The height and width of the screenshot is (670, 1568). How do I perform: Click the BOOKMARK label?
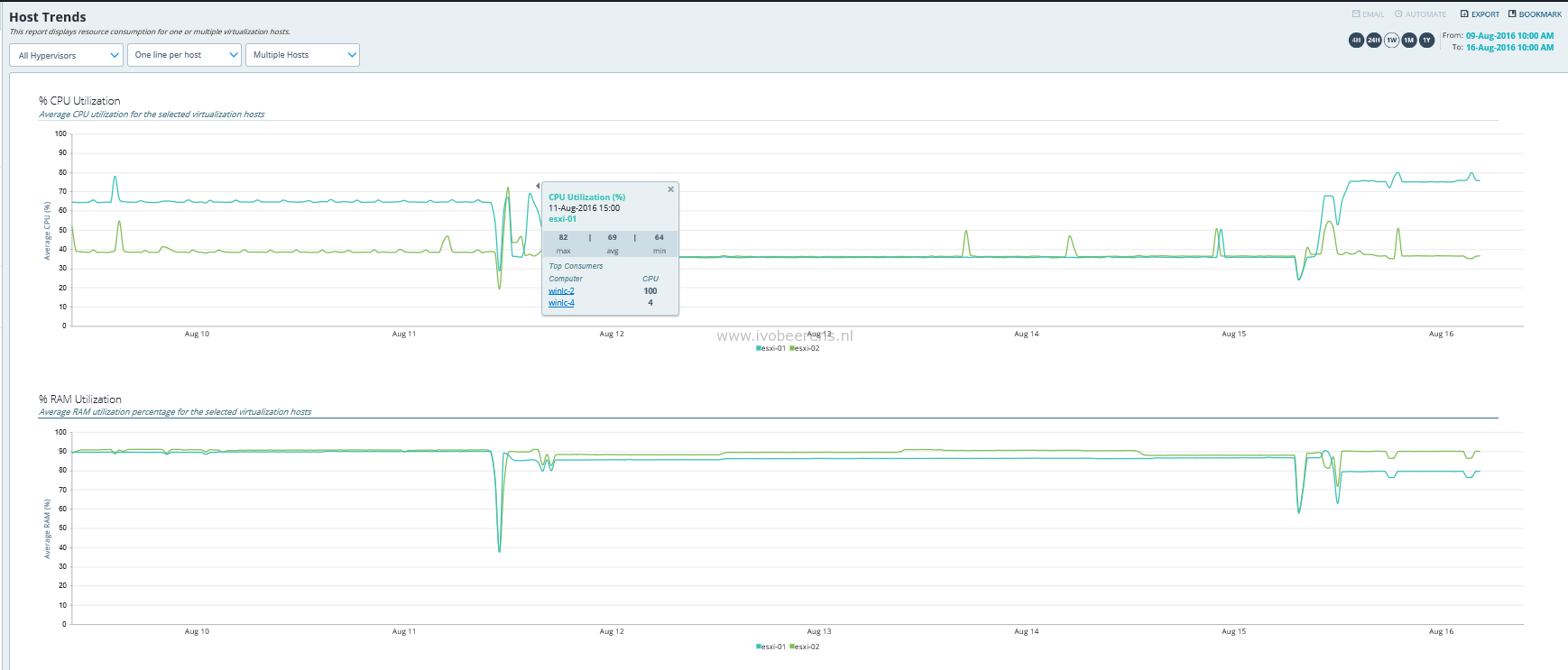point(1540,14)
